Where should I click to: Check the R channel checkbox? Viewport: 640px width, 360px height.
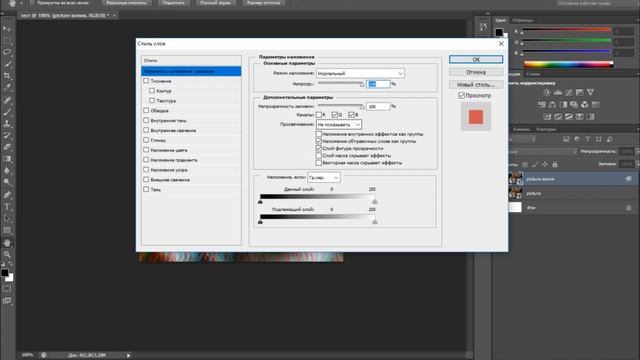tap(319, 115)
